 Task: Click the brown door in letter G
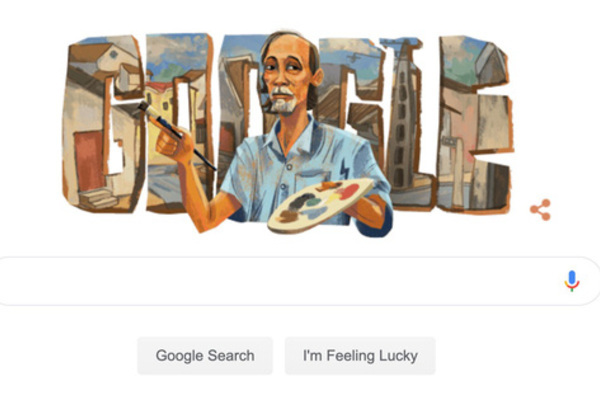(89, 161)
